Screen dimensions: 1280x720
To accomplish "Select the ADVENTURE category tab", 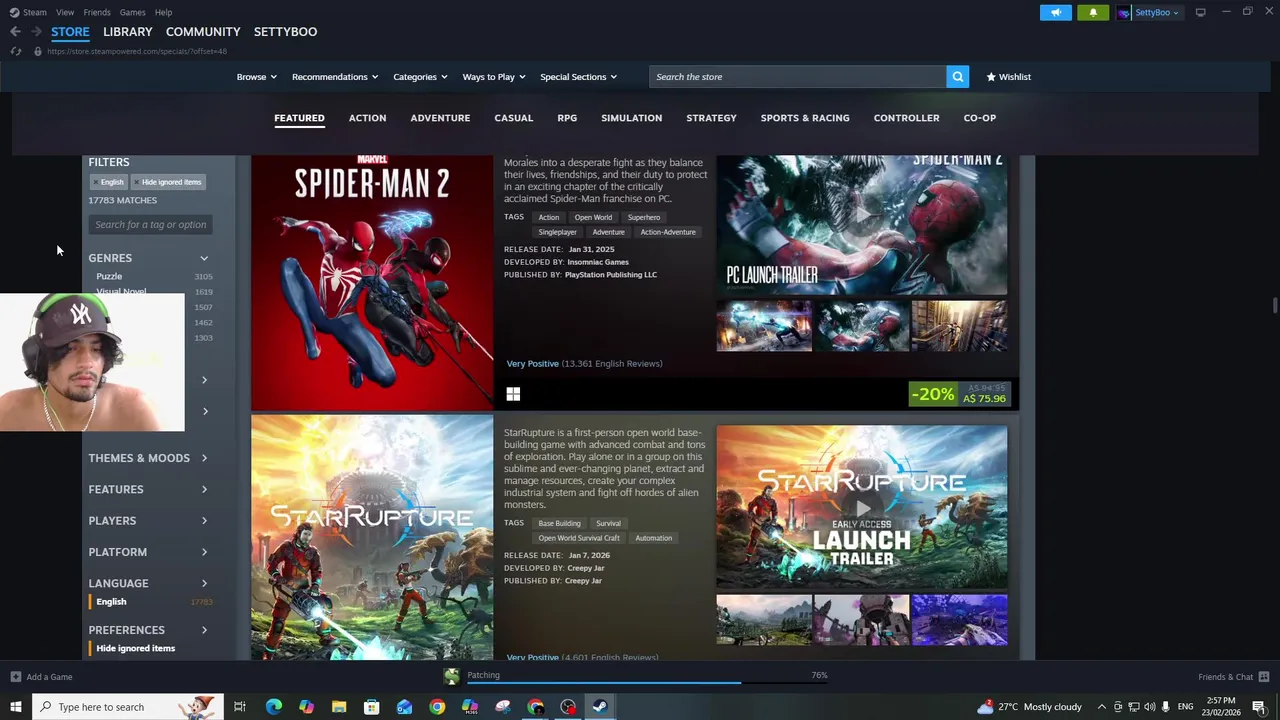I will click(440, 118).
